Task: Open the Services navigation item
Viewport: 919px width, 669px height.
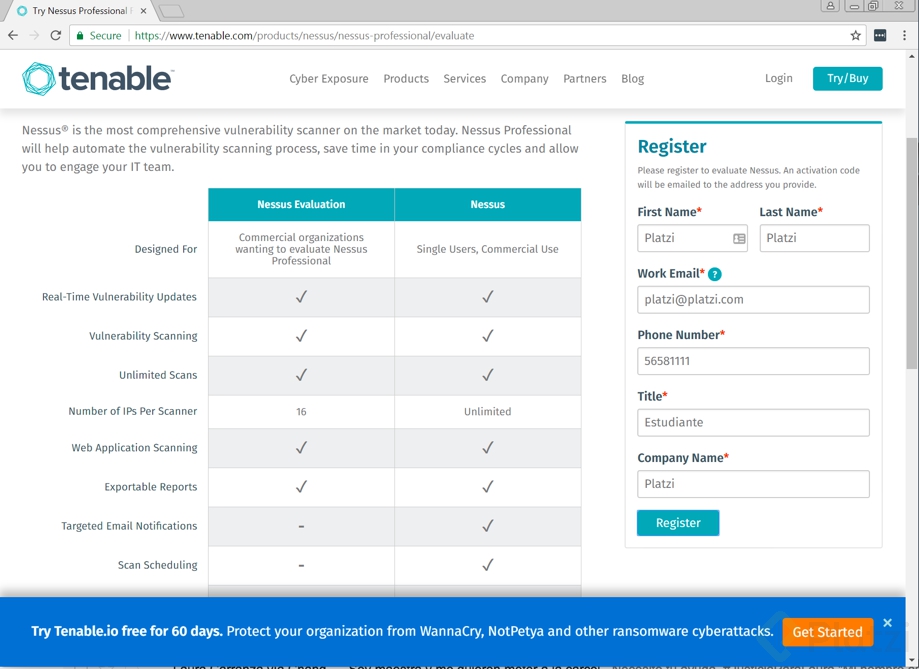Action: [x=465, y=79]
